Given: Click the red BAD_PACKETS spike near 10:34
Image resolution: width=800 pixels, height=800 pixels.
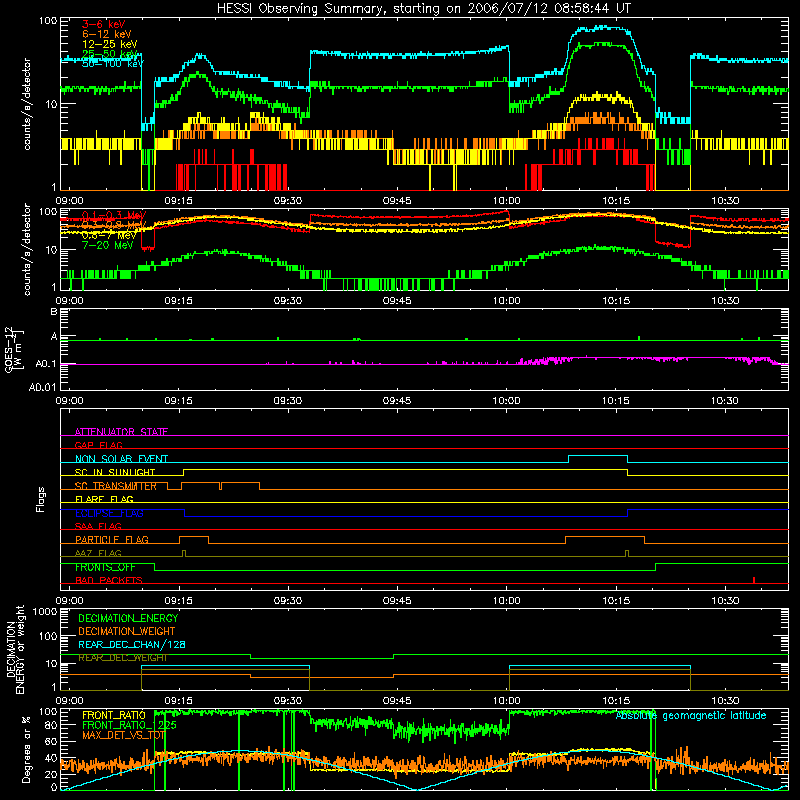Looking at the screenshot, I should pos(754,580).
